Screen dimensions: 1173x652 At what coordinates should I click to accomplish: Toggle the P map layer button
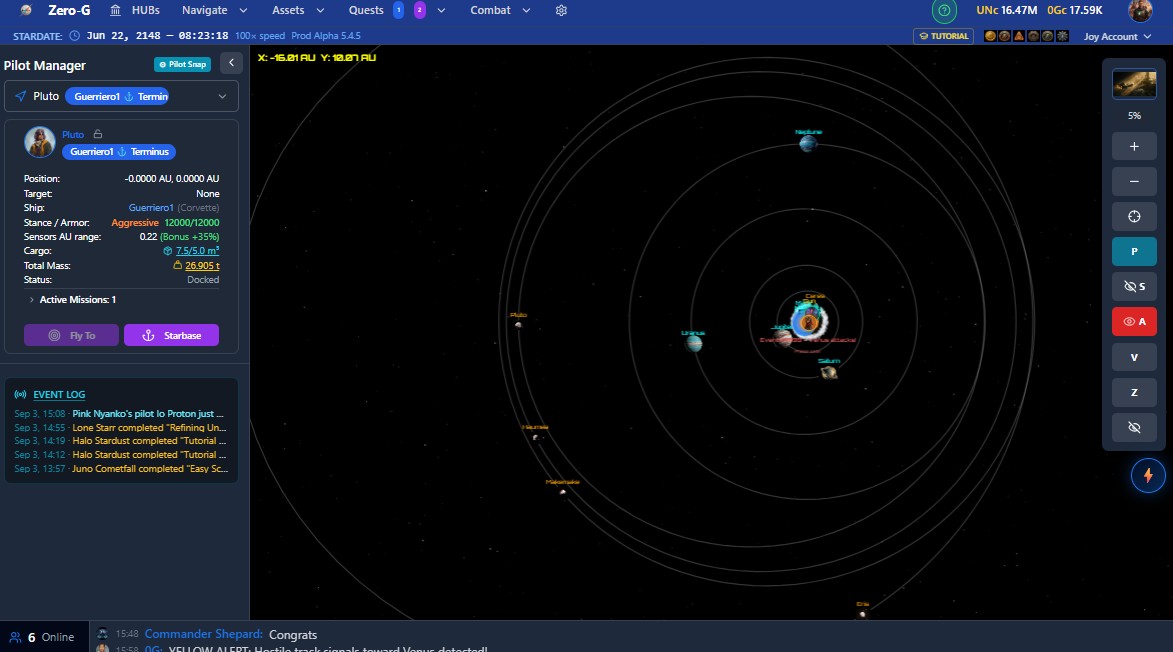point(1134,252)
